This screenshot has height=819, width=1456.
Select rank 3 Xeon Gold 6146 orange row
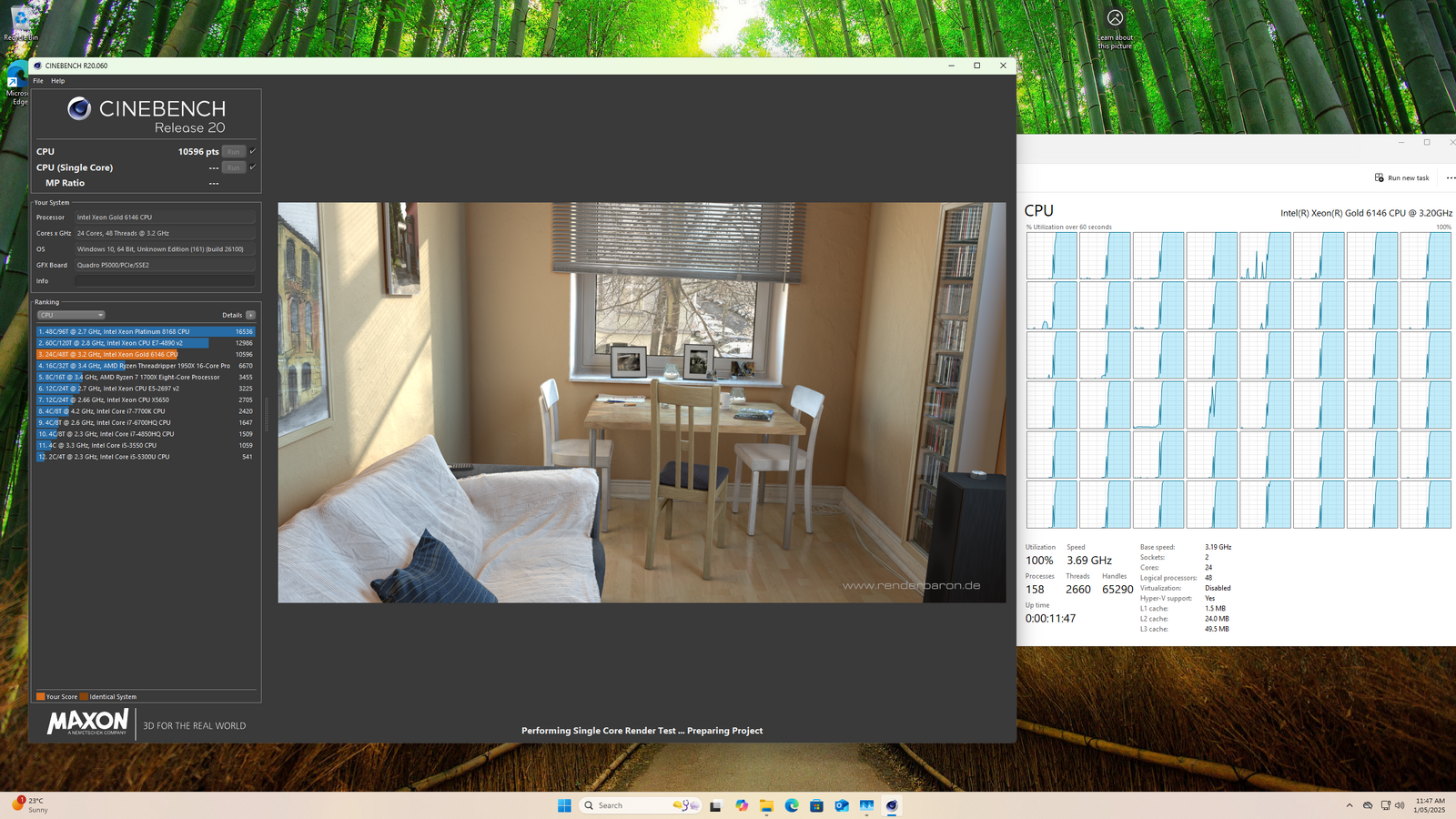pyautogui.click(x=146, y=354)
